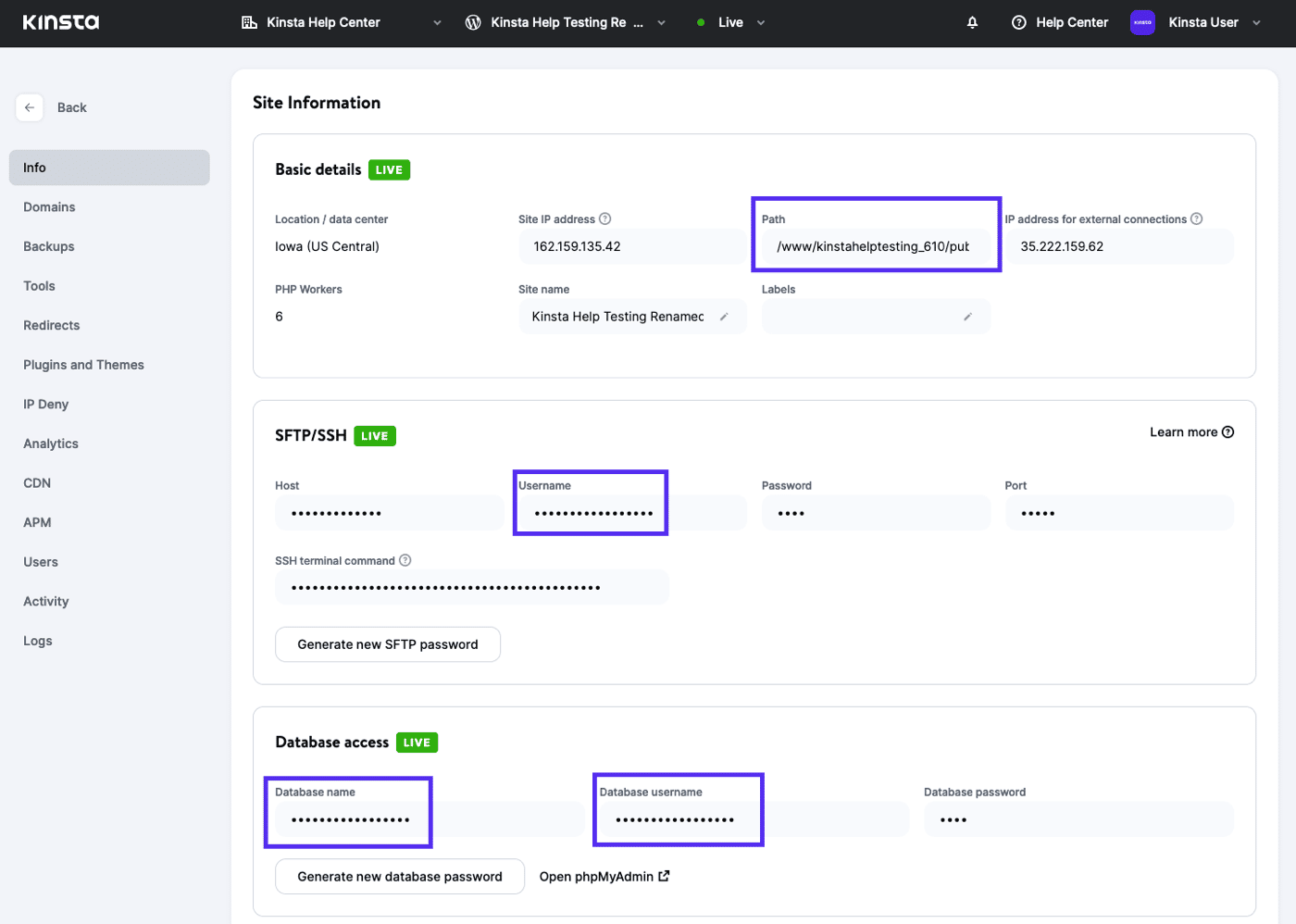Screen dimensions: 1296x924
Task: Click the Kinsta logo
Action: (61, 22)
